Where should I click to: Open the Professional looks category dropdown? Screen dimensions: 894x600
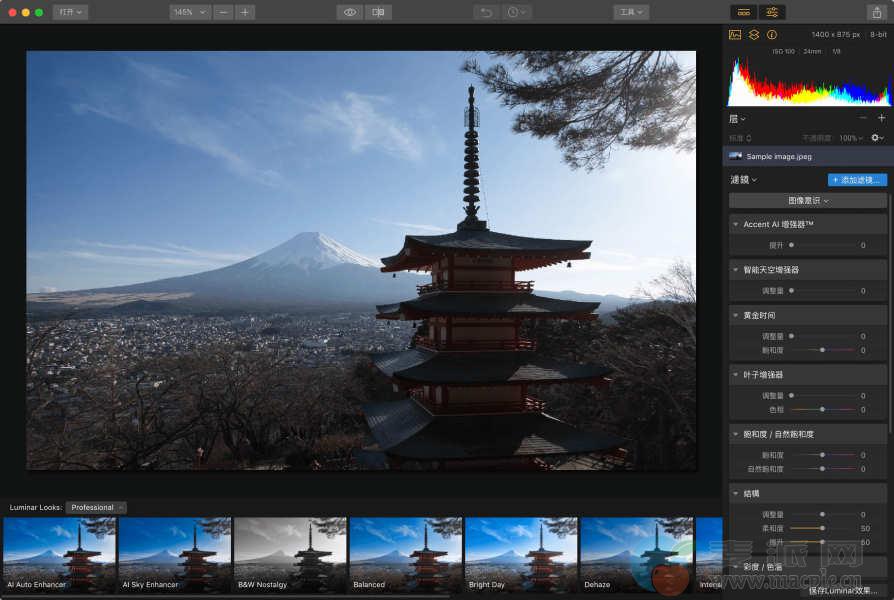[x=96, y=507]
